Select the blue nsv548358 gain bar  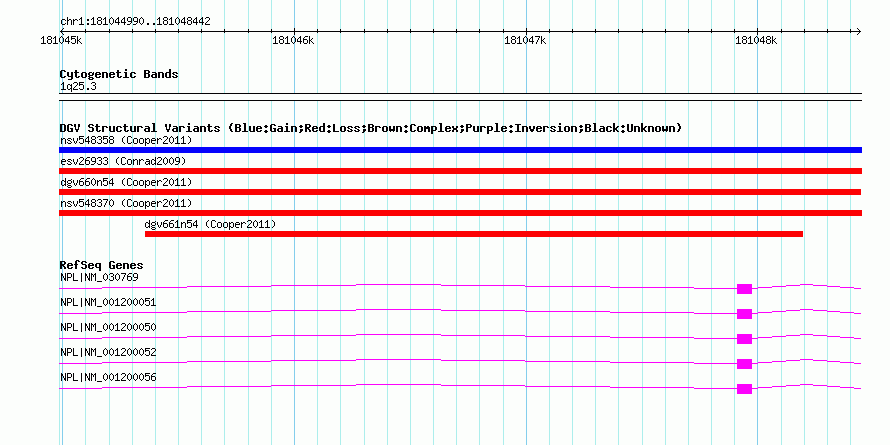tap(460, 150)
